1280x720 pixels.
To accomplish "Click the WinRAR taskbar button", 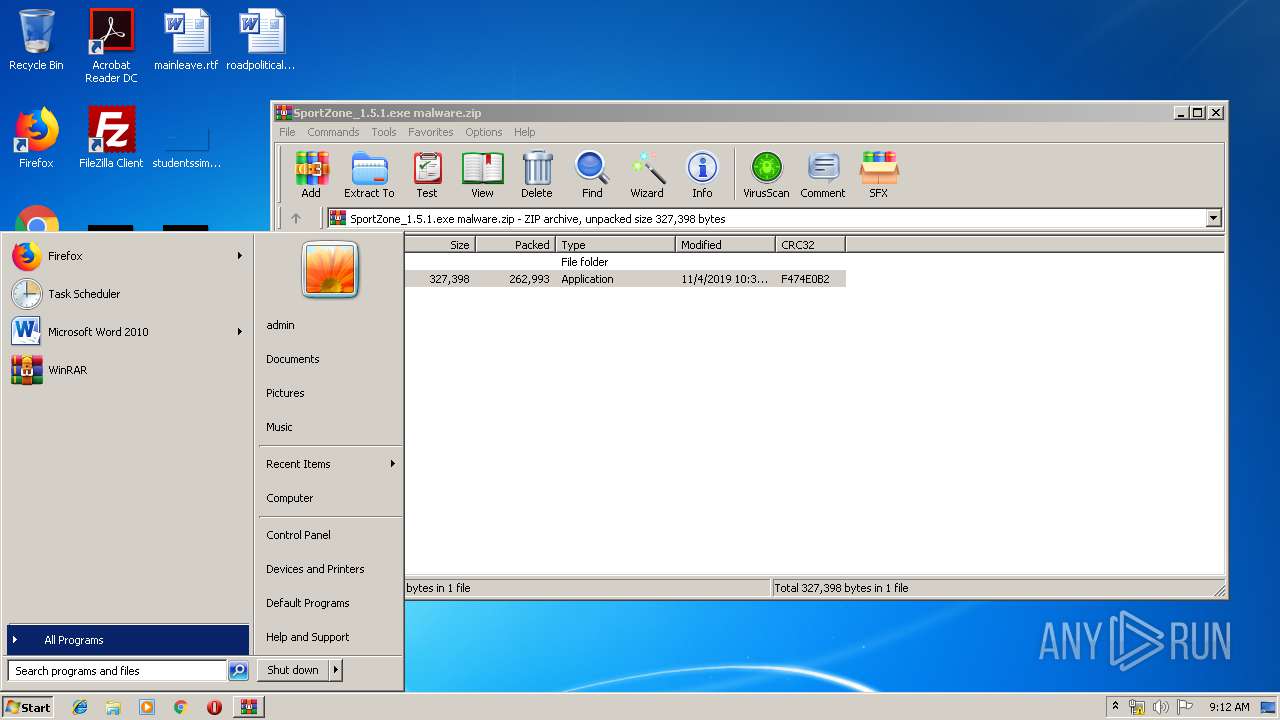I will (248, 707).
